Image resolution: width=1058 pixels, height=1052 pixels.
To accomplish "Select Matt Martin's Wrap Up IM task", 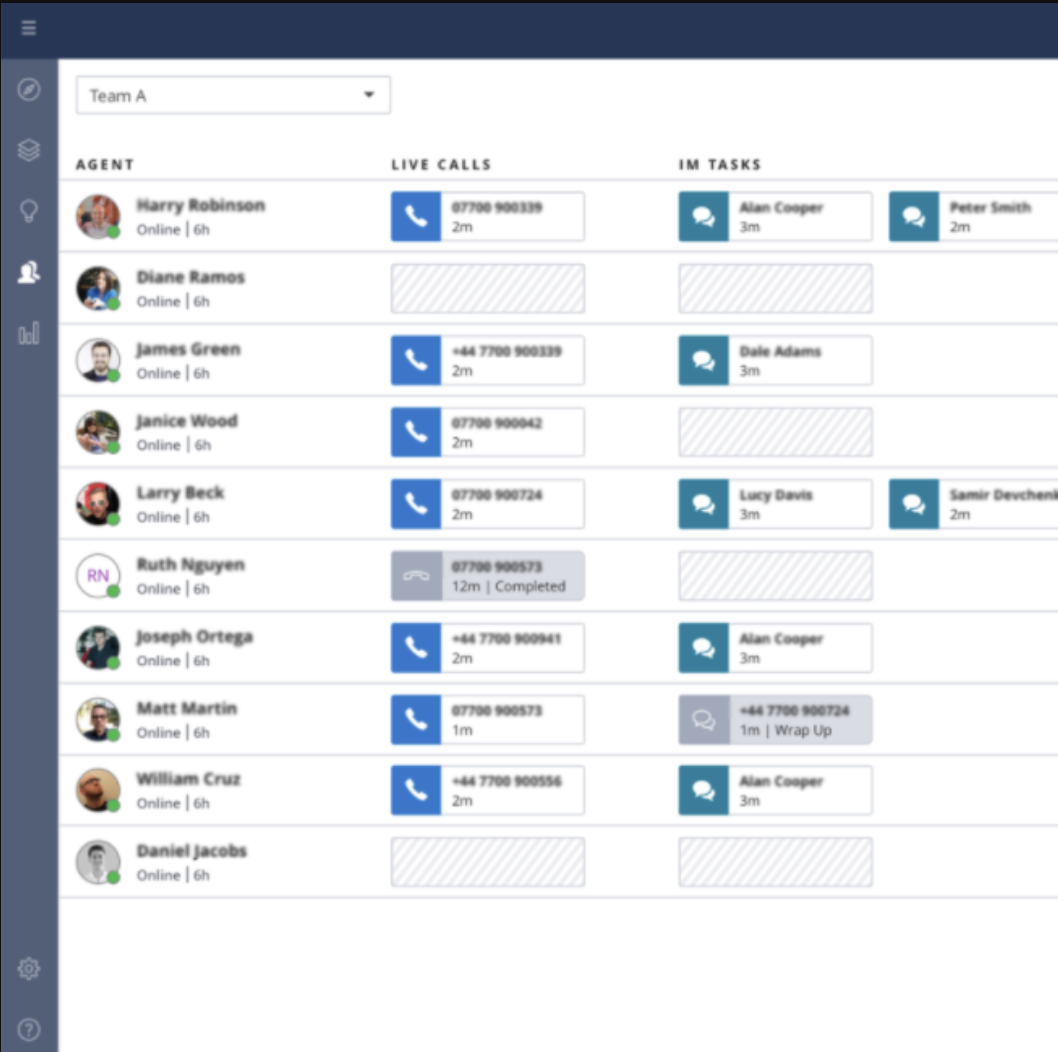I will [775, 720].
